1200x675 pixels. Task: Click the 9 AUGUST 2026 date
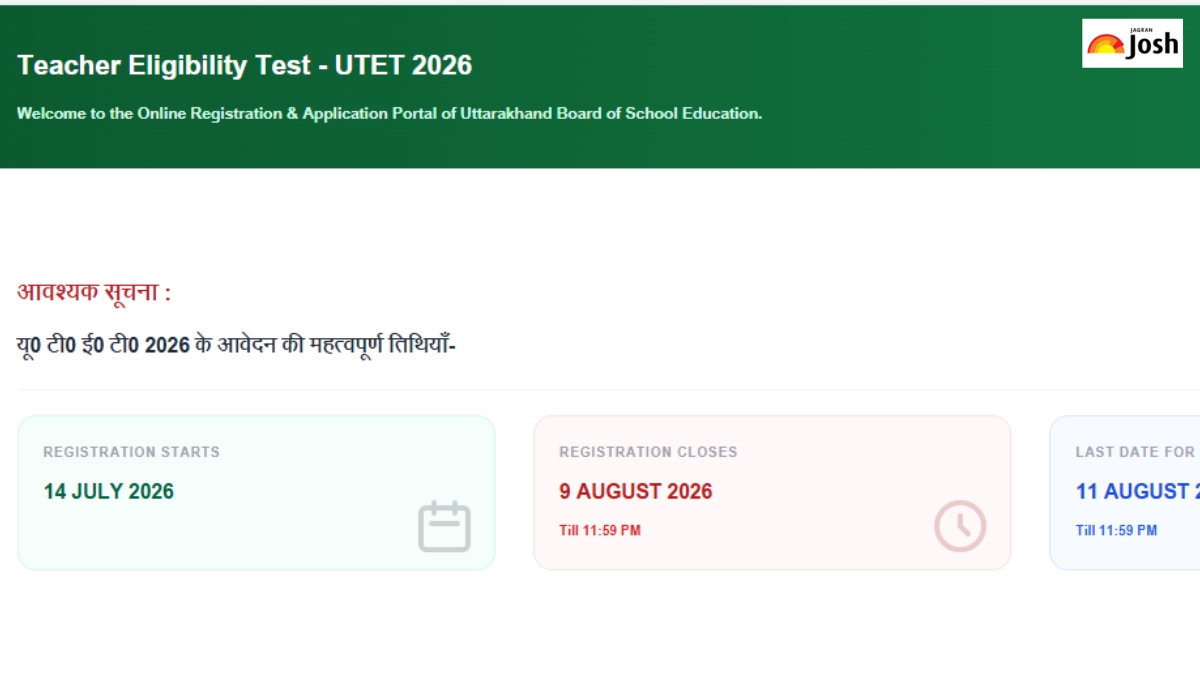(635, 491)
